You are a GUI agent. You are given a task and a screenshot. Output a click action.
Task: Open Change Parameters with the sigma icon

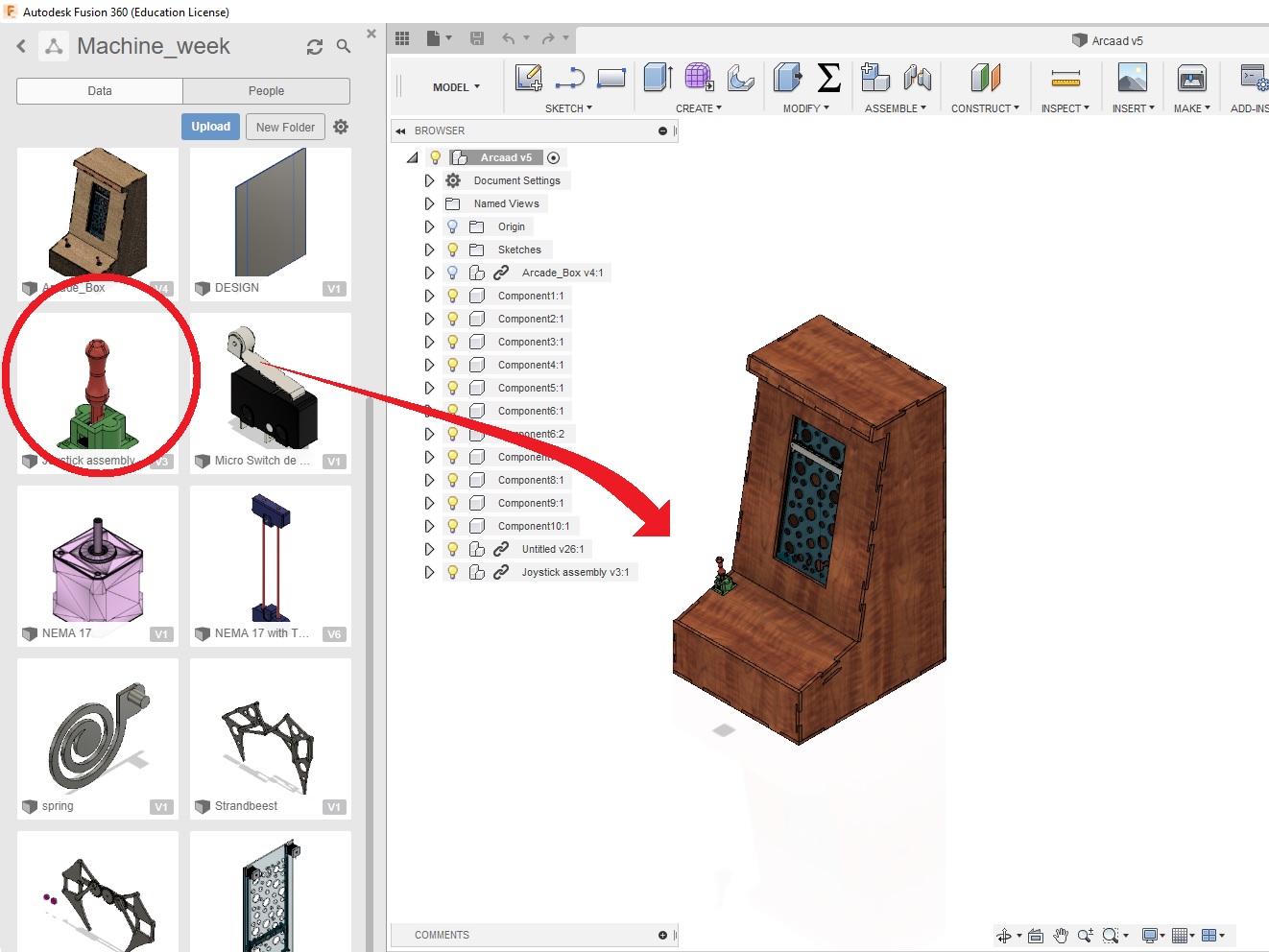(x=828, y=78)
